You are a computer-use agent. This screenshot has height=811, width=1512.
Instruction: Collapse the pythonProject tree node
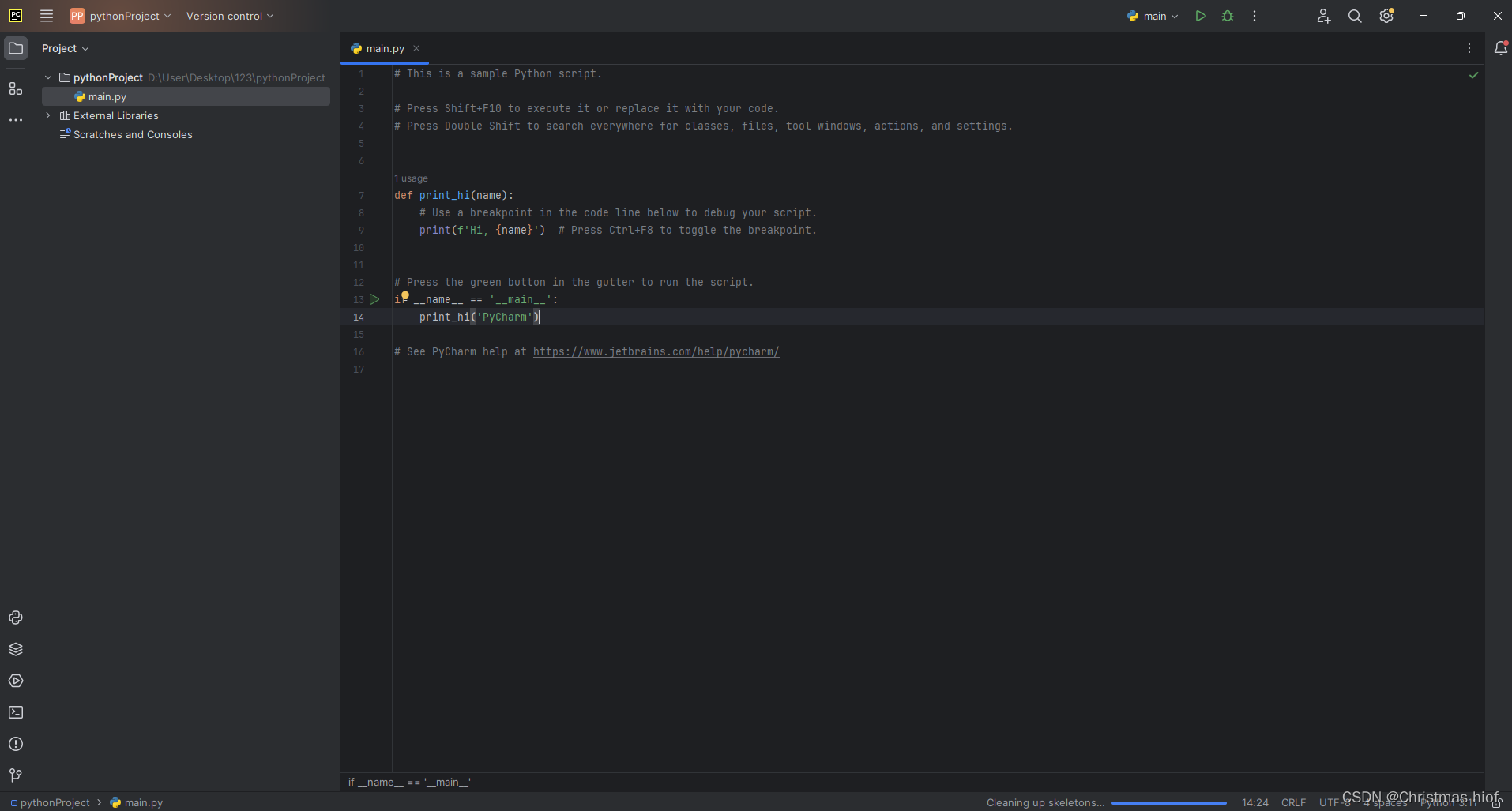(48, 77)
